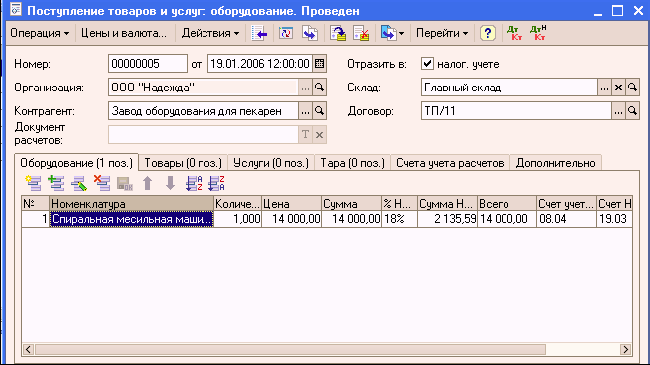Viewport: 650px width, 365px height.
Task: Delete the current row in equipment table
Action: tap(102, 183)
